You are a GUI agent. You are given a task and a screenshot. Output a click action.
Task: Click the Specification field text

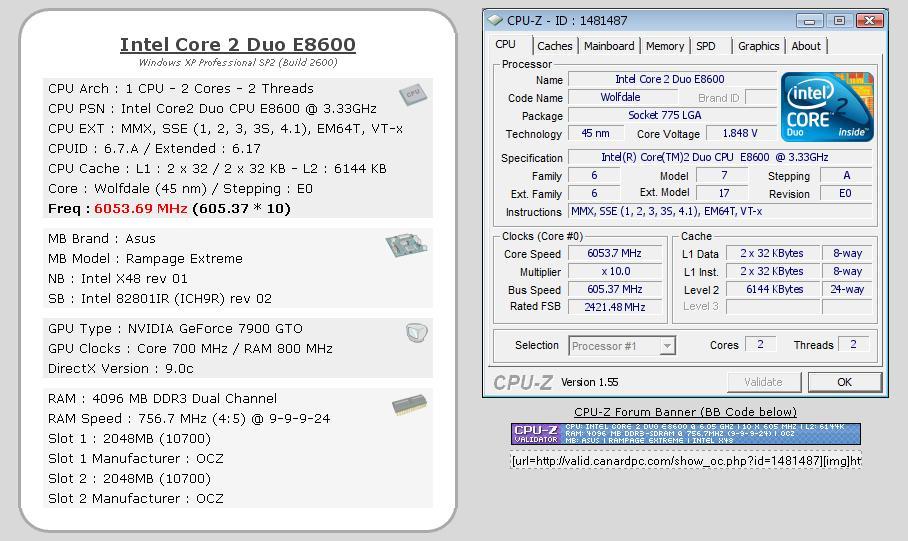tap(720, 157)
